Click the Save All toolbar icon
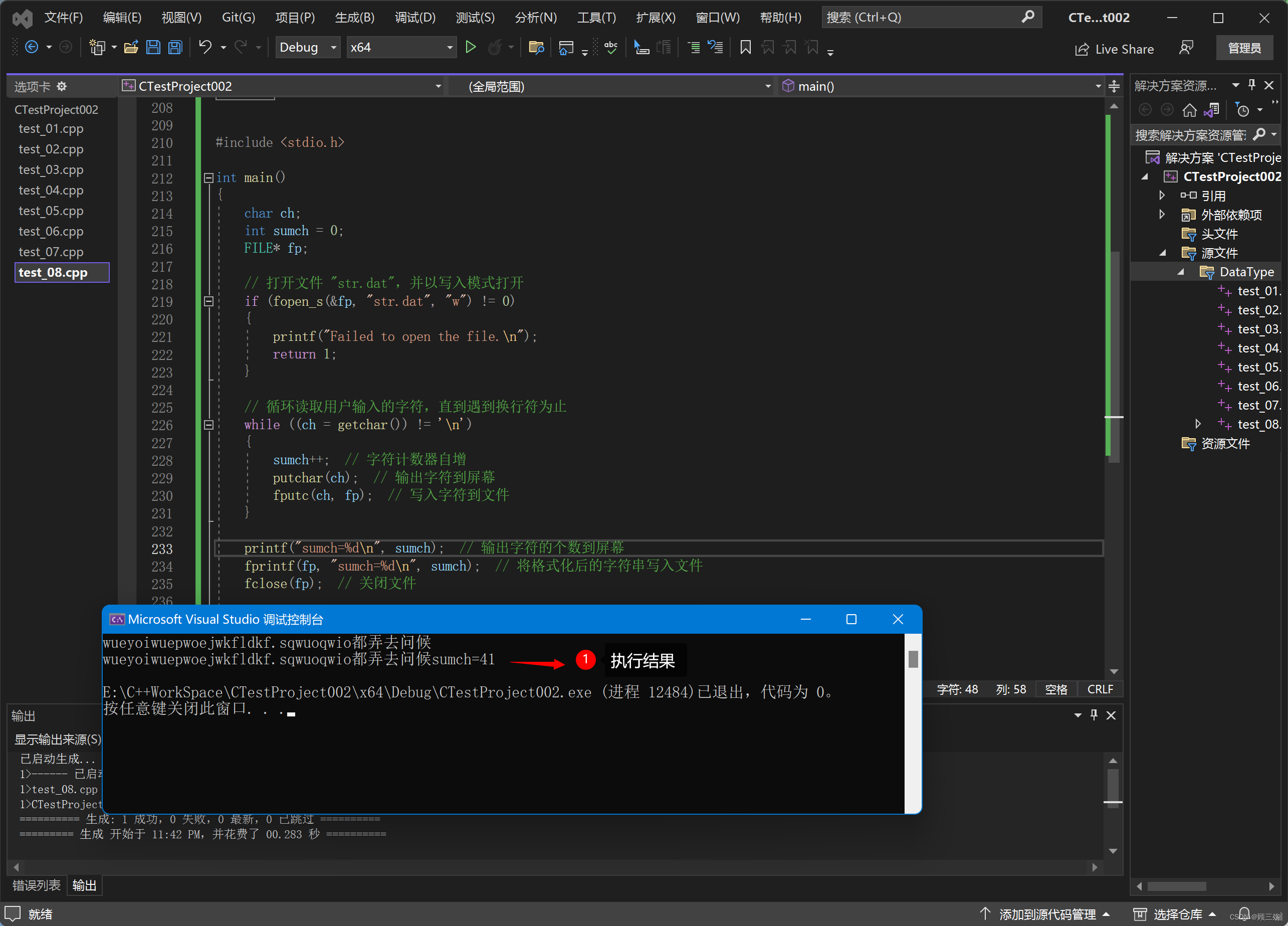This screenshot has height=926, width=1288. [x=175, y=47]
